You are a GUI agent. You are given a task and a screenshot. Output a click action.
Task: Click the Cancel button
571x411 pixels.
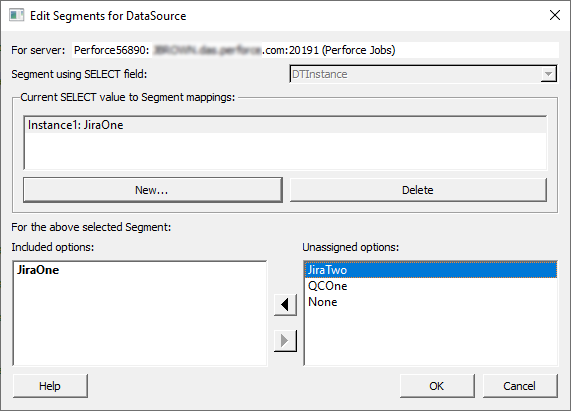point(520,386)
